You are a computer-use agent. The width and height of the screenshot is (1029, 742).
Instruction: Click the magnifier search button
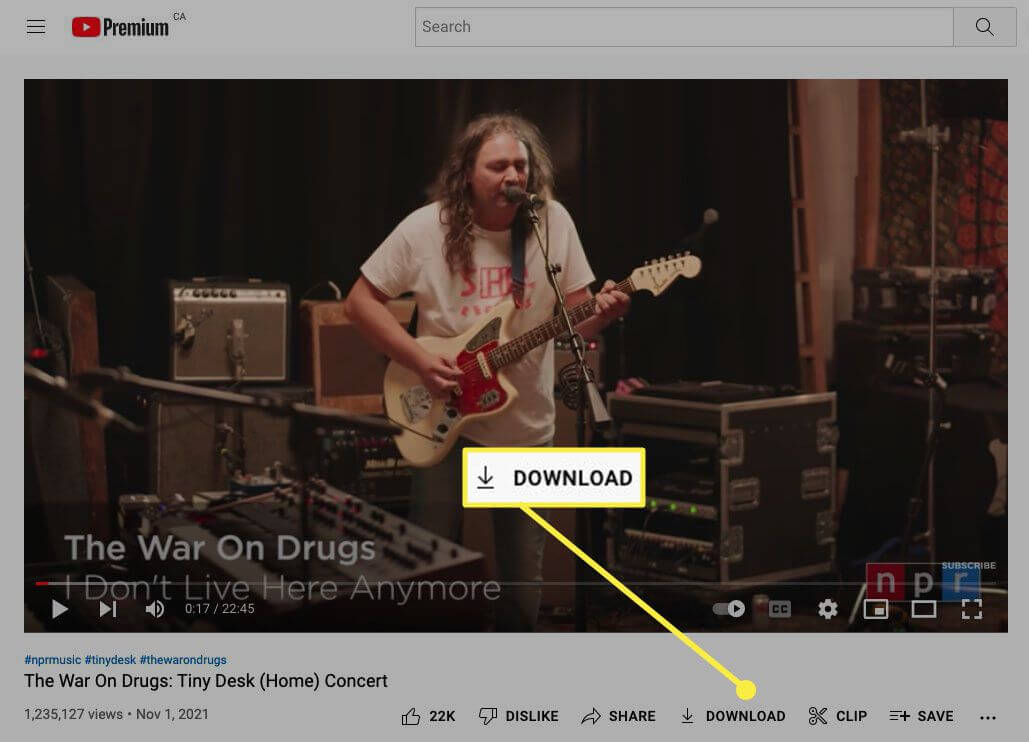pyautogui.click(x=984, y=27)
